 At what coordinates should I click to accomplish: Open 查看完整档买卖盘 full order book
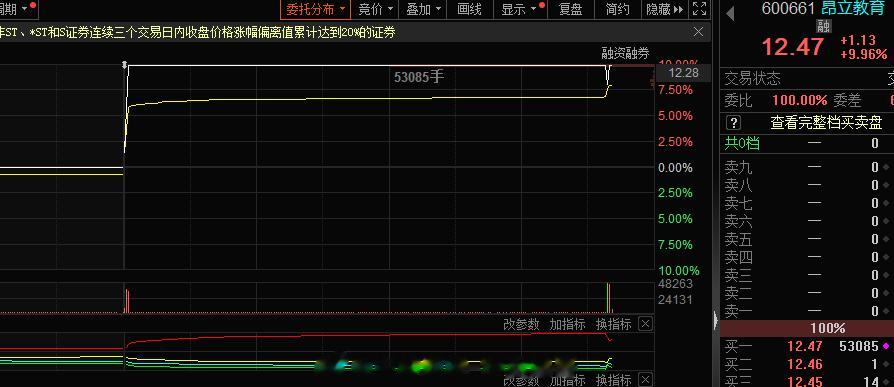click(x=826, y=122)
